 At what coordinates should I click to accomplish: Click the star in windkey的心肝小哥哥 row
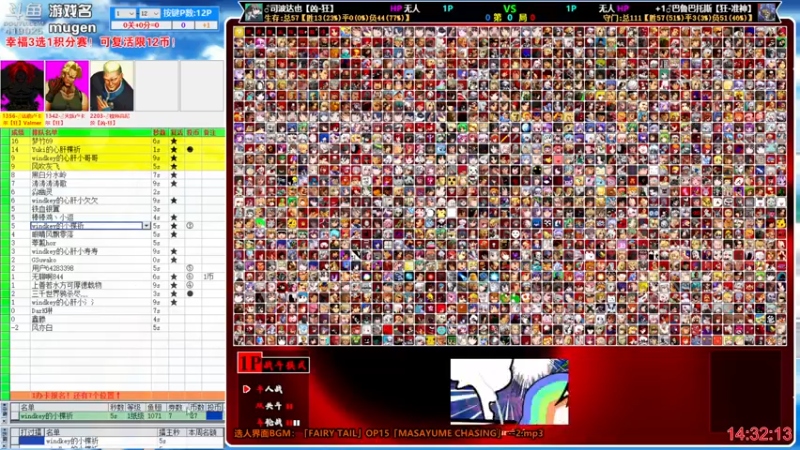point(174,158)
